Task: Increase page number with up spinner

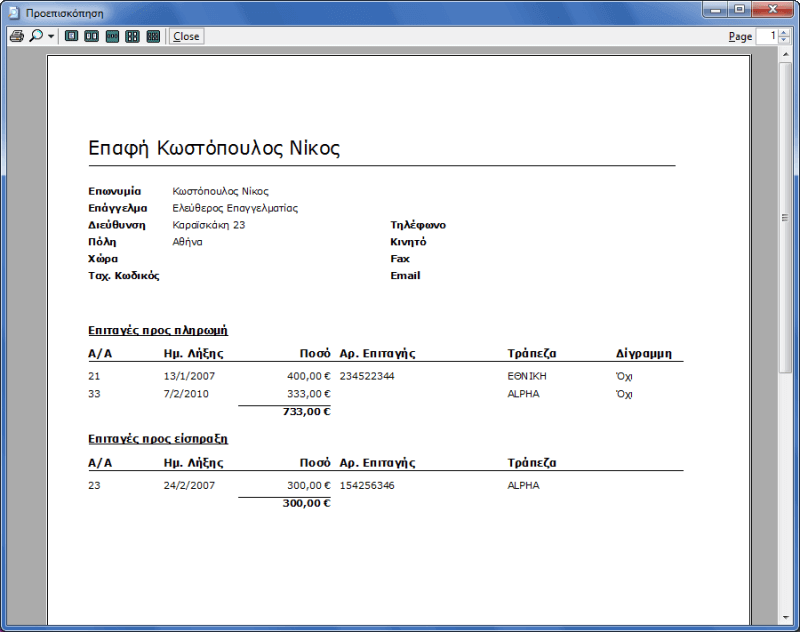Action: 783,32
